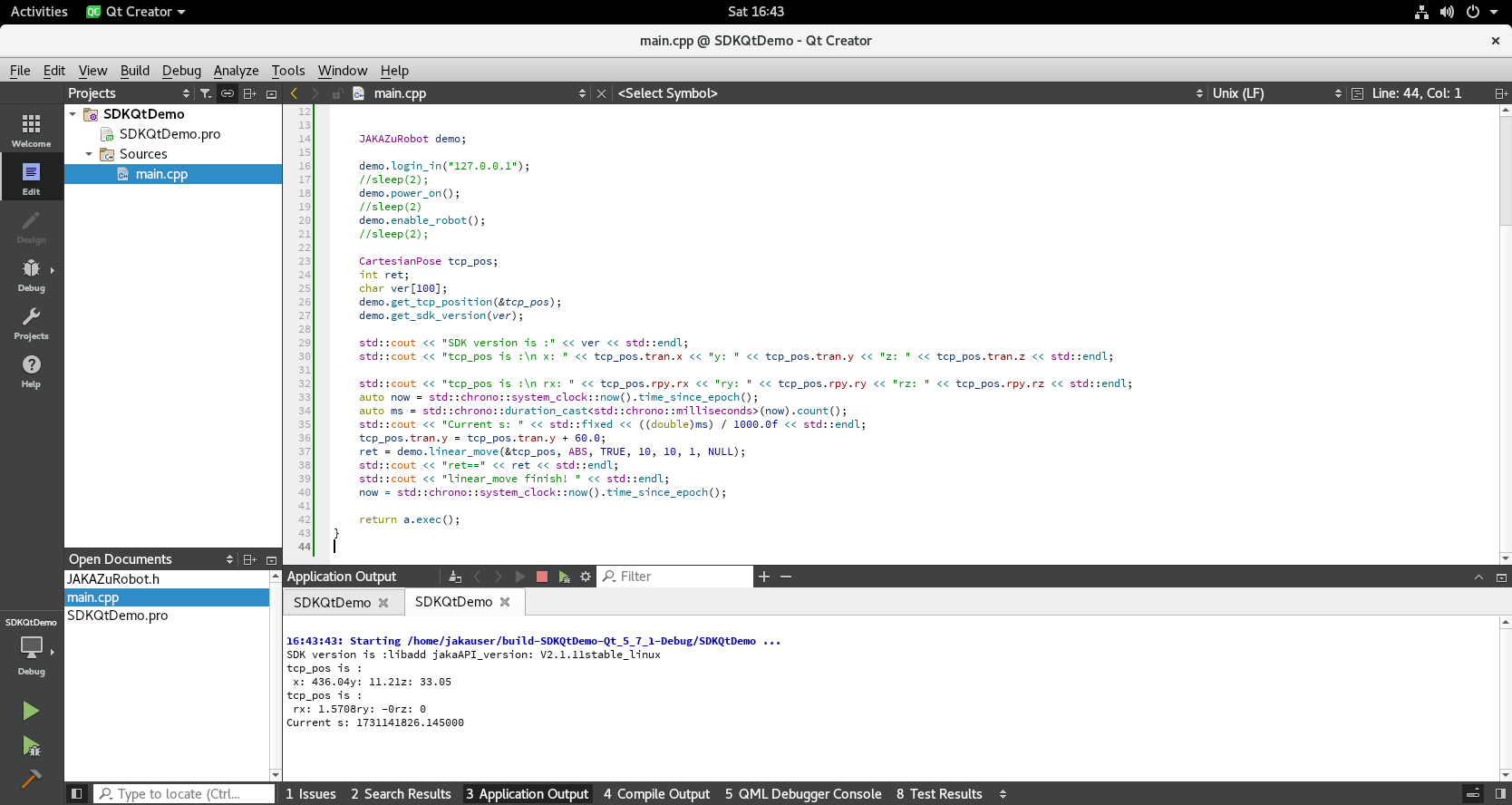Build the project with the hammer icon
The image size is (1512, 805).
tap(31, 780)
